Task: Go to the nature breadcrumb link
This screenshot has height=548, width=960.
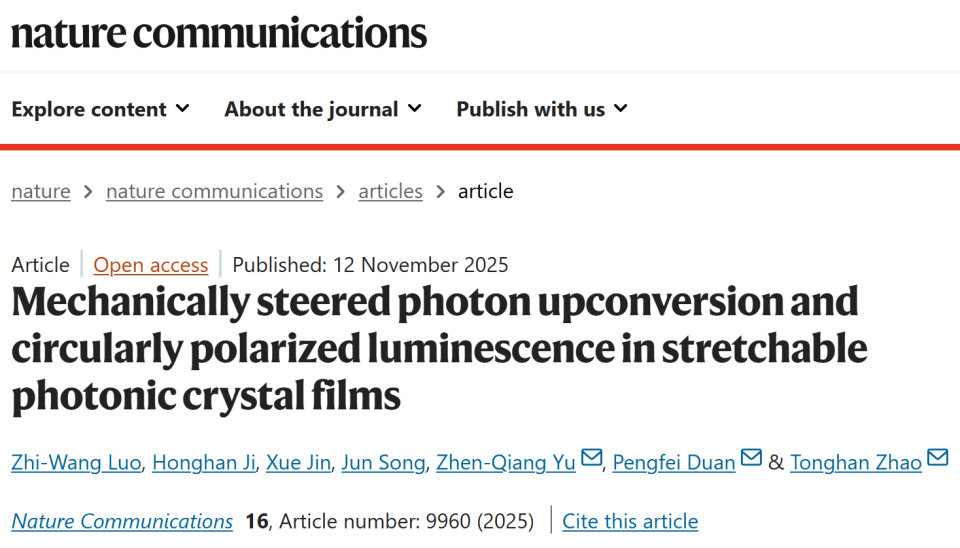Action: pos(41,191)
